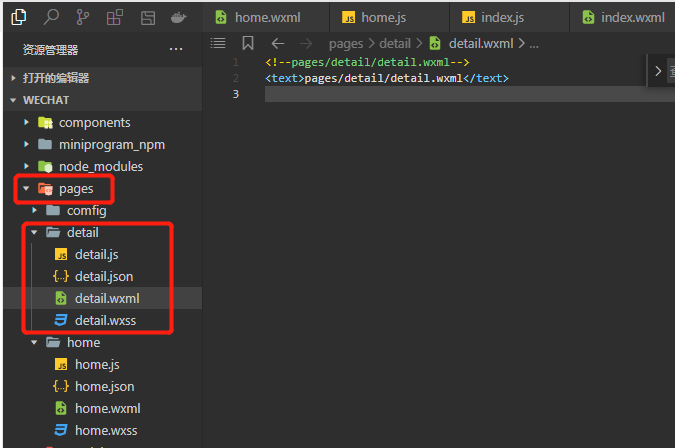Collapse the pages folder

[27, 188]
